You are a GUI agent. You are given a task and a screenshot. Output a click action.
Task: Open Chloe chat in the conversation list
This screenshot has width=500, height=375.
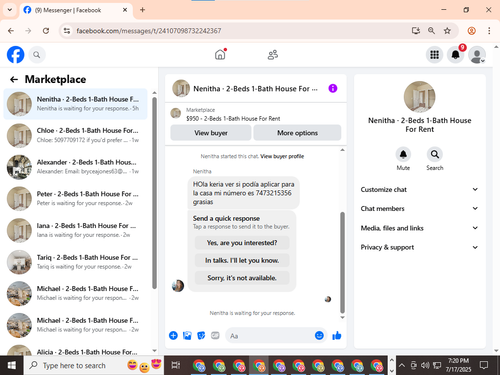coord(76,135)
